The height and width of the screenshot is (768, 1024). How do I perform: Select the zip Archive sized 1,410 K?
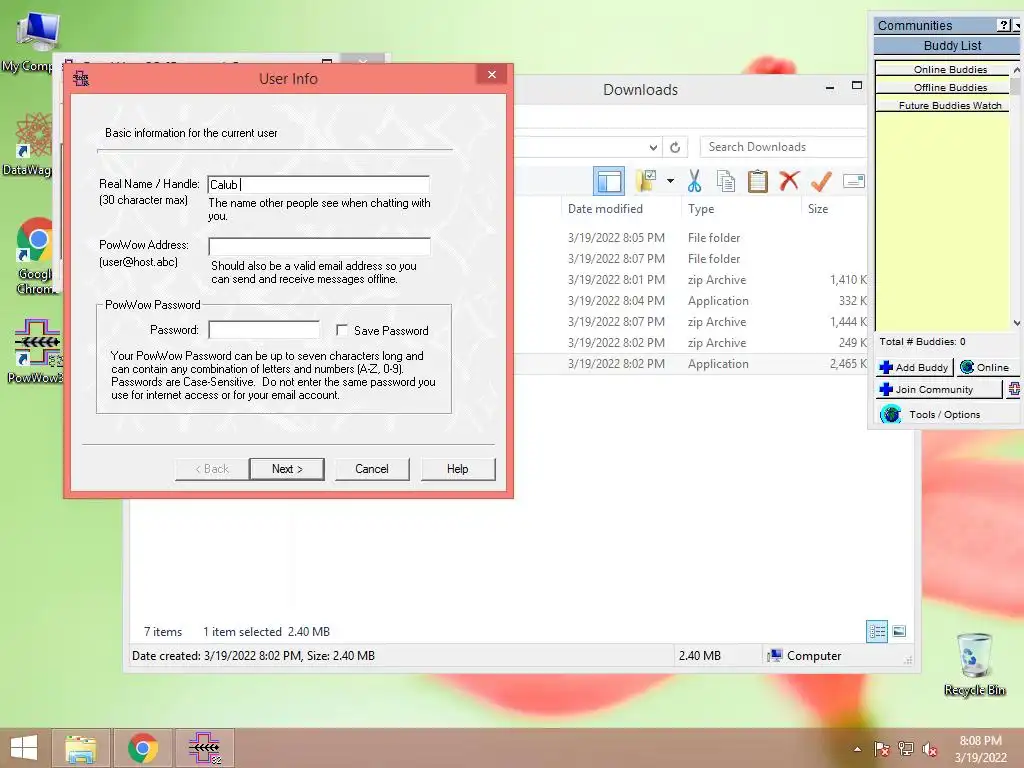point(690,280)
